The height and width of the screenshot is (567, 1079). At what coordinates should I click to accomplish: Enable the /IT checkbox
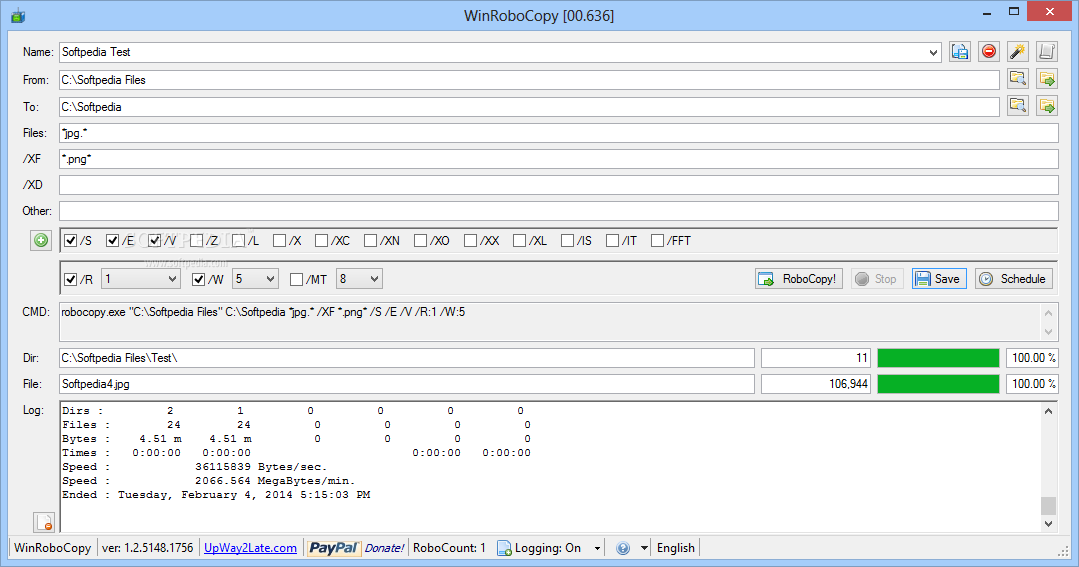612,241
